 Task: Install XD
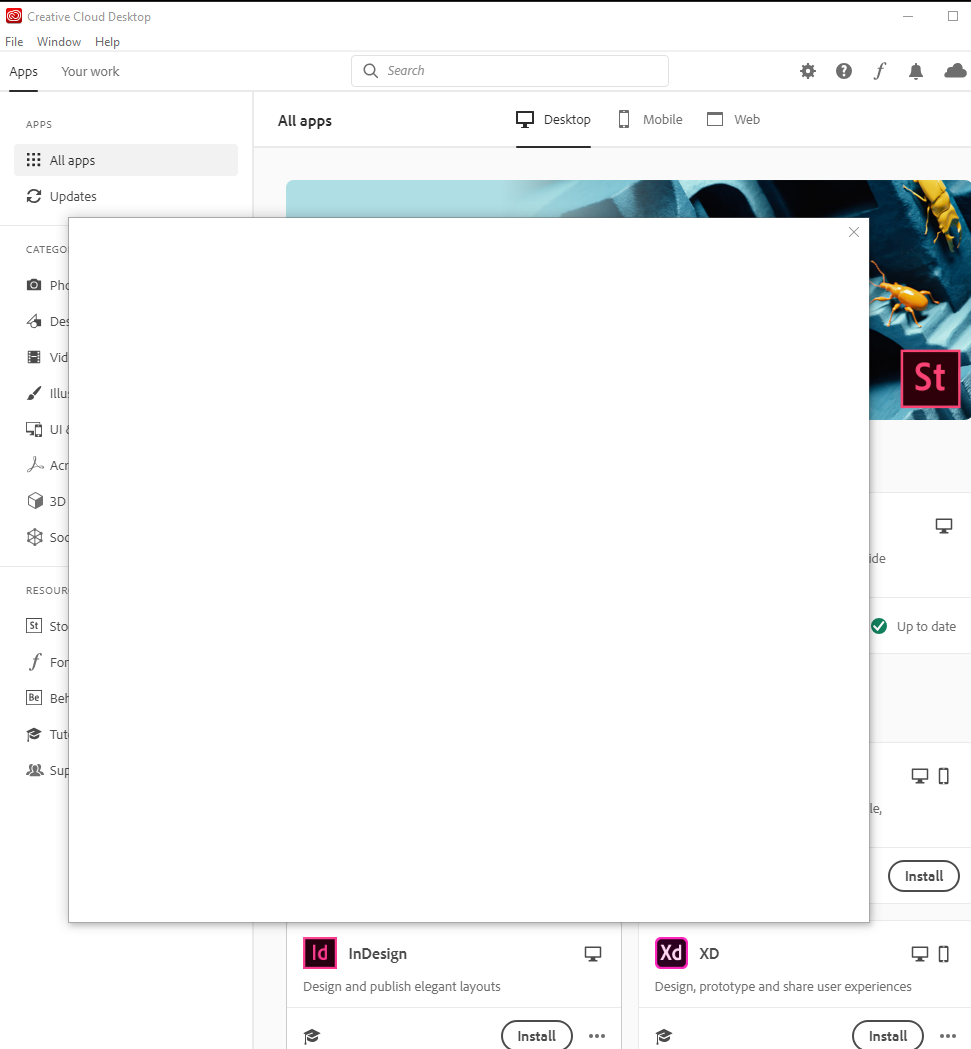coord(888,1035)
